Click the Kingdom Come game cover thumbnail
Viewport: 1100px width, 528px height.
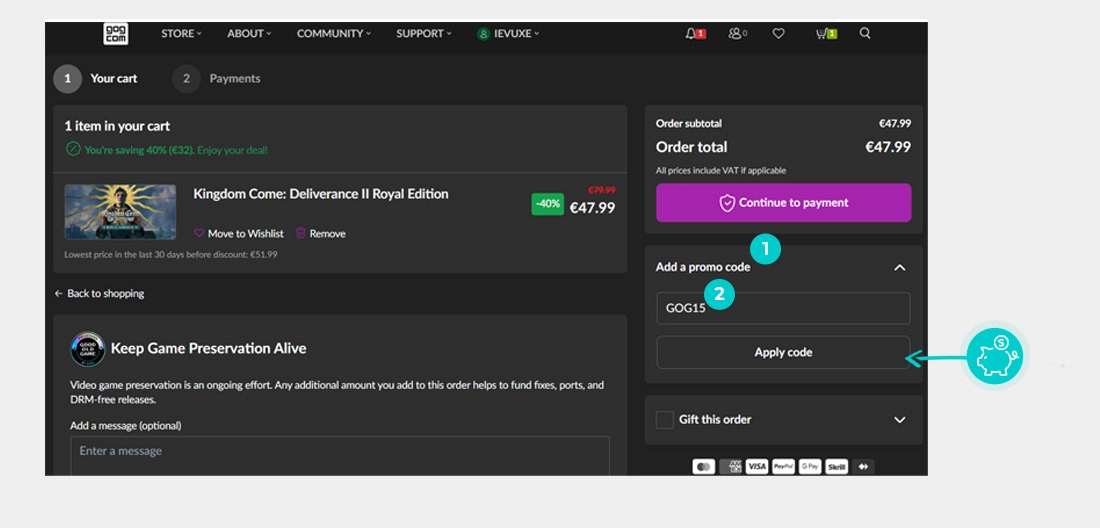[120, 212]
